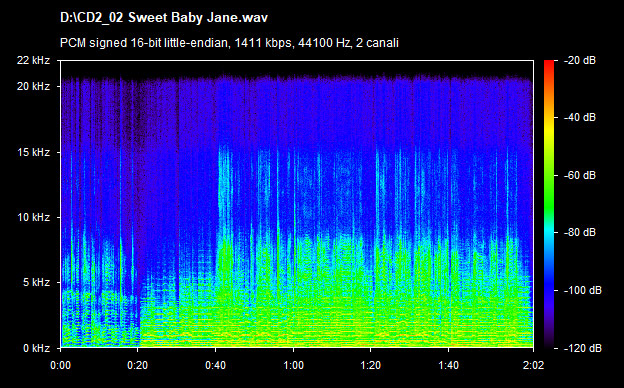Click the PCM signed 16-bit format info line

tap(229, 43)
